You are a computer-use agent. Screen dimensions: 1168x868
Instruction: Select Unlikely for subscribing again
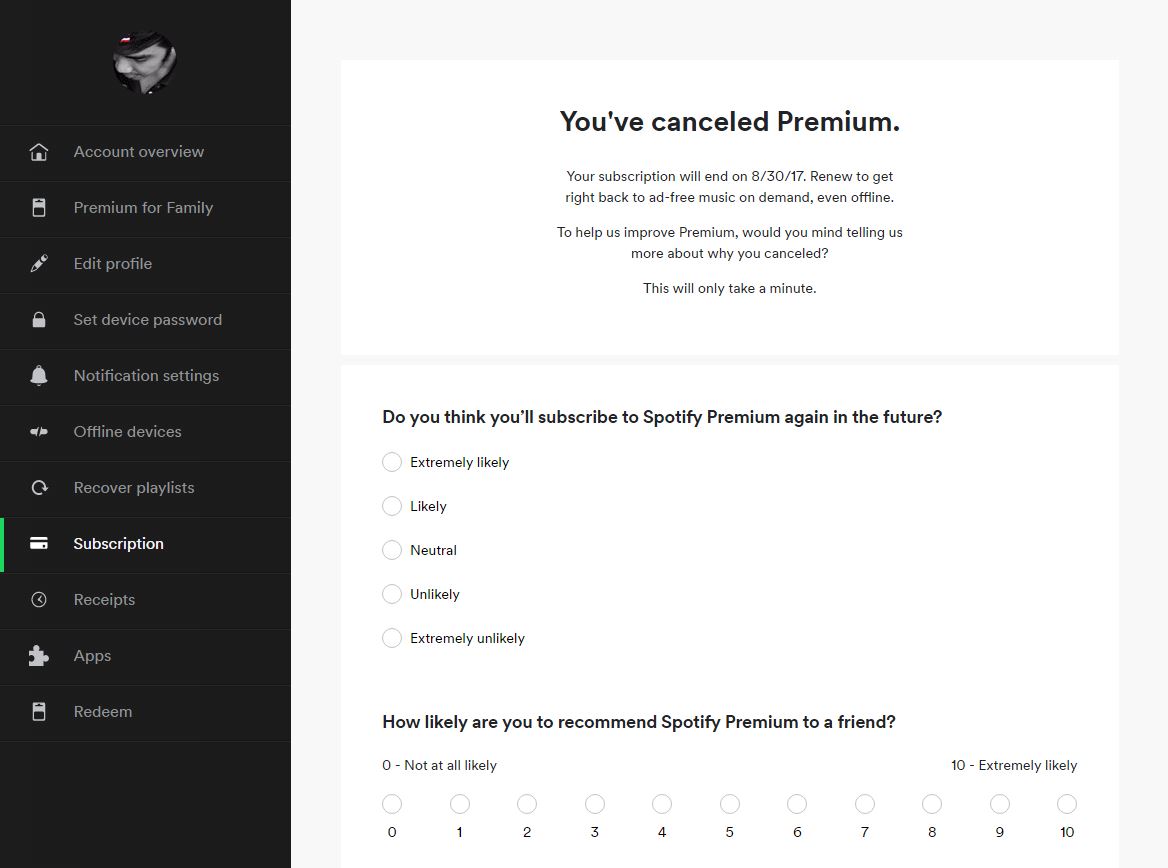click(392, 594)
